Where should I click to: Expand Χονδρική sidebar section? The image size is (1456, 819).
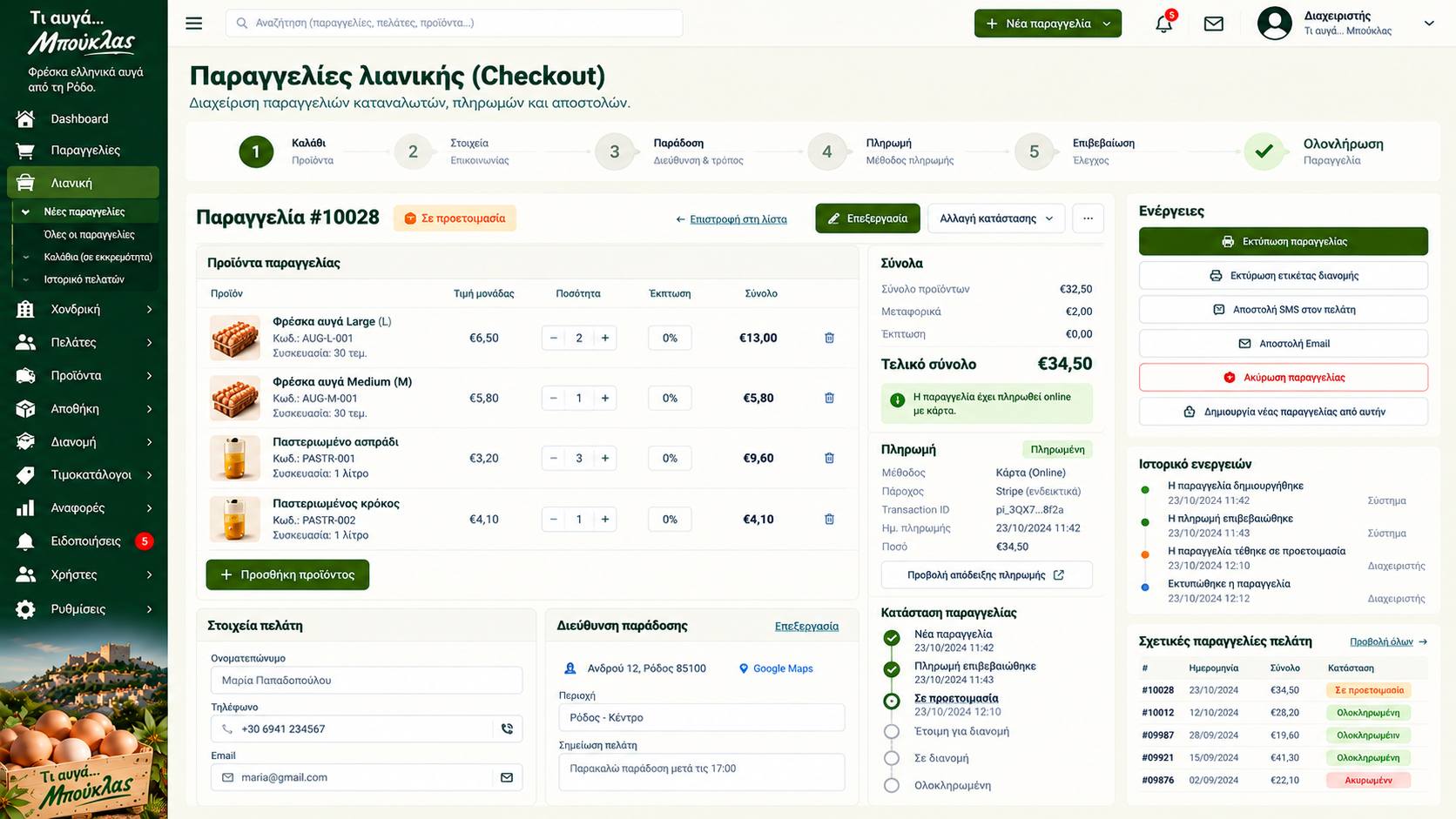pyautogui.click(x=84, y=309)
